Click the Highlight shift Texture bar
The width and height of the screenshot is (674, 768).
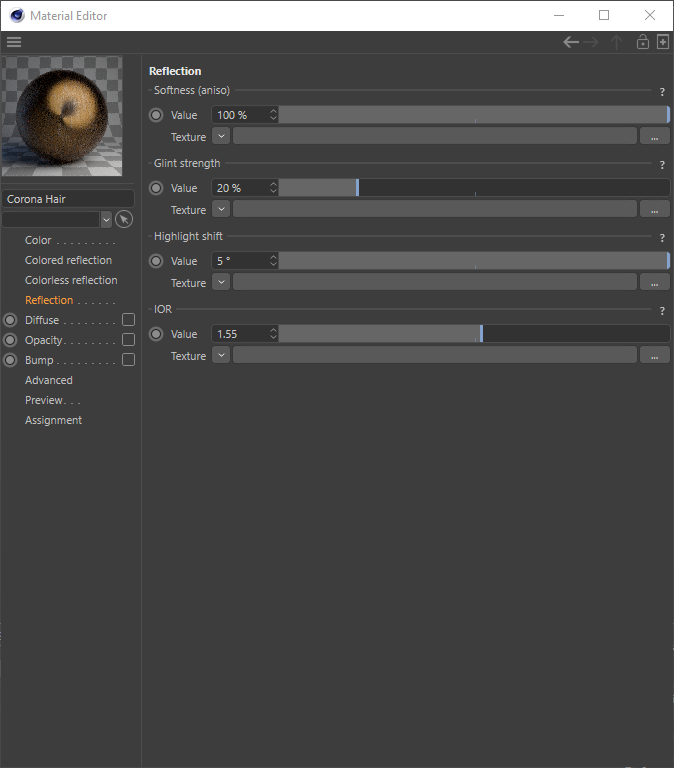[435, 282]
